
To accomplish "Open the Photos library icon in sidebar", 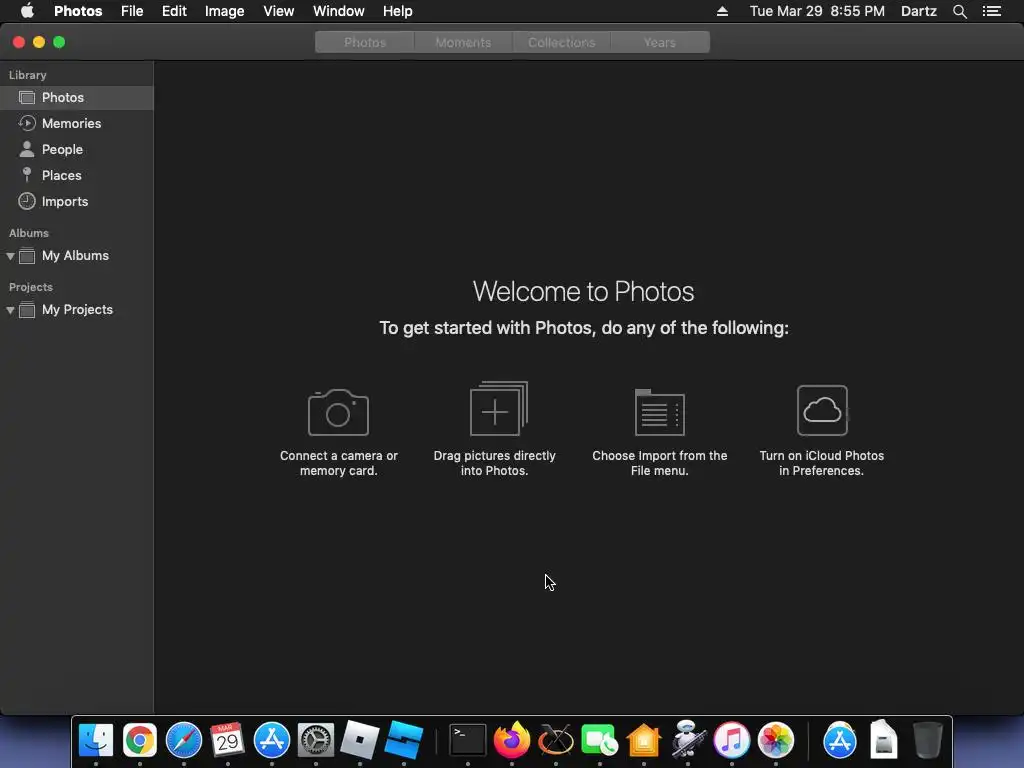I will (x=27, y=97).
